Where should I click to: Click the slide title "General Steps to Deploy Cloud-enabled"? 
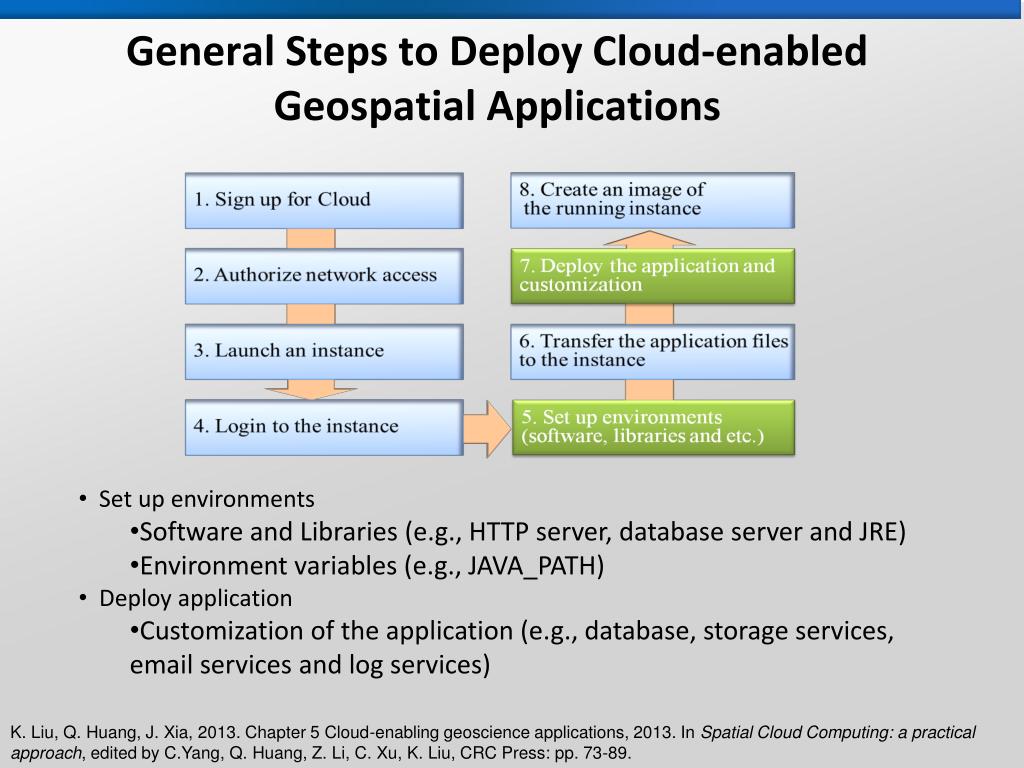click(x=496, y=52)
